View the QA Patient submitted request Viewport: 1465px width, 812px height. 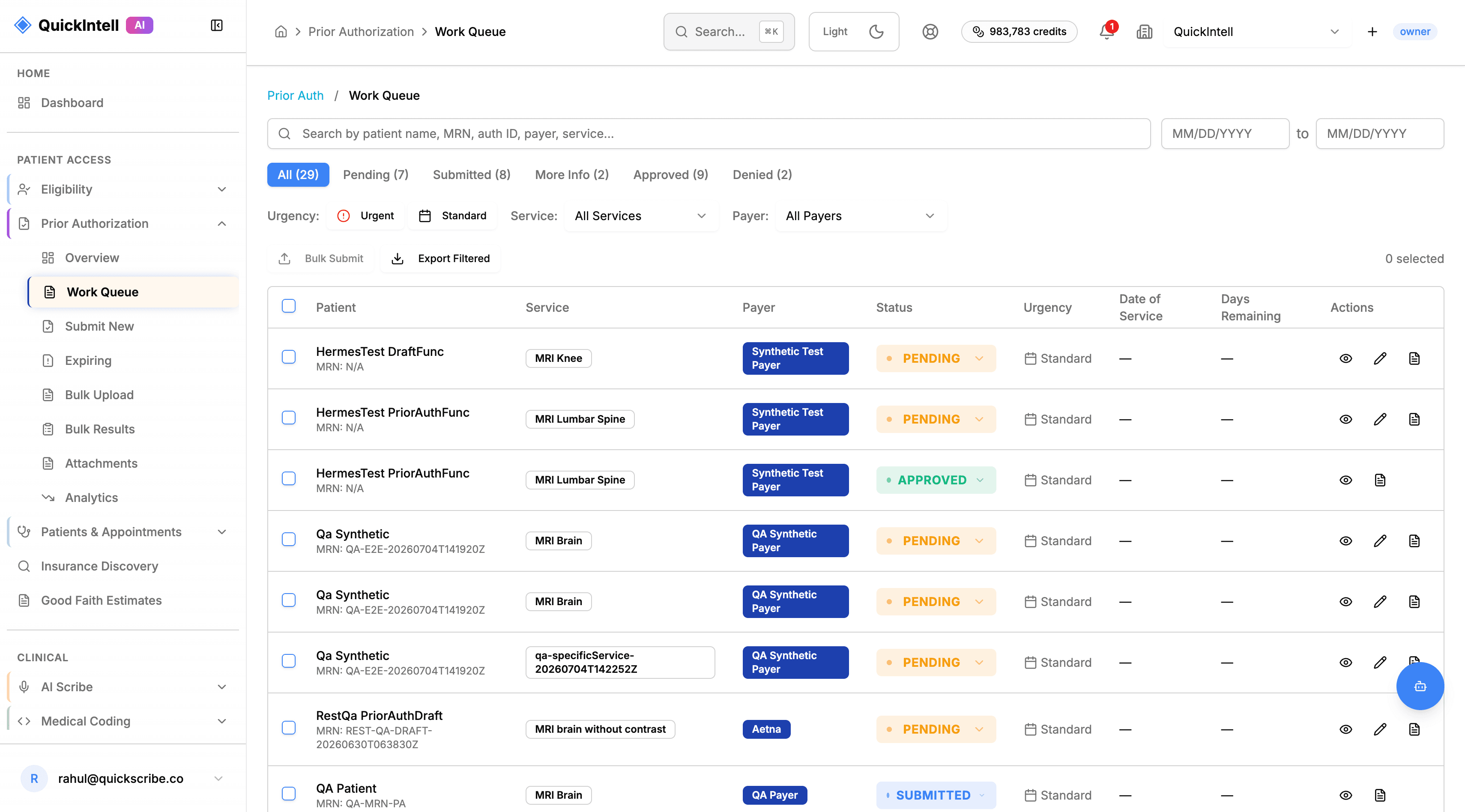tap(1345, 795)
